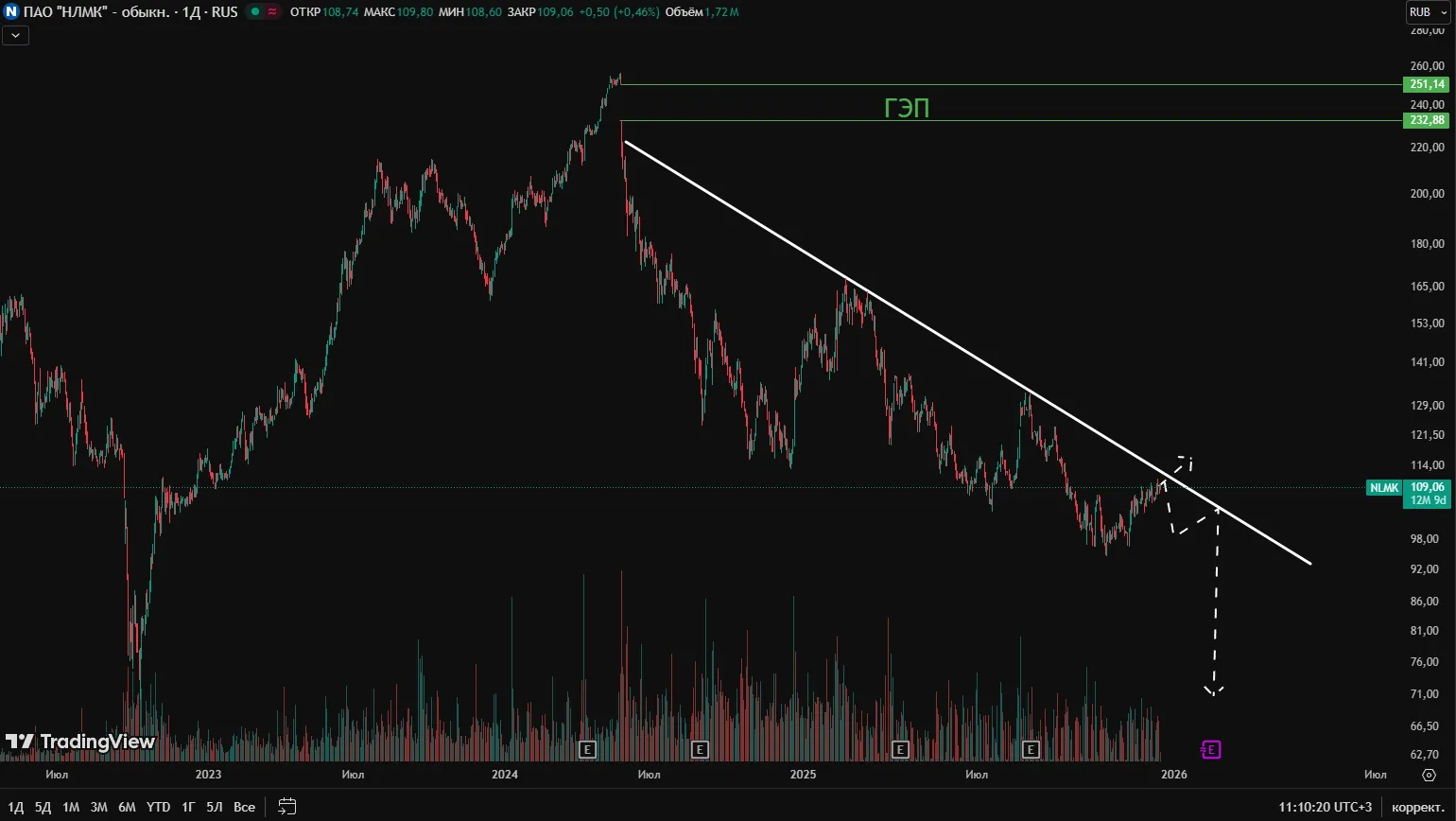Open the go-to-date calendar icon
Image resolution: width=1456 pixels, height=821 pixels.
(287, 807)
